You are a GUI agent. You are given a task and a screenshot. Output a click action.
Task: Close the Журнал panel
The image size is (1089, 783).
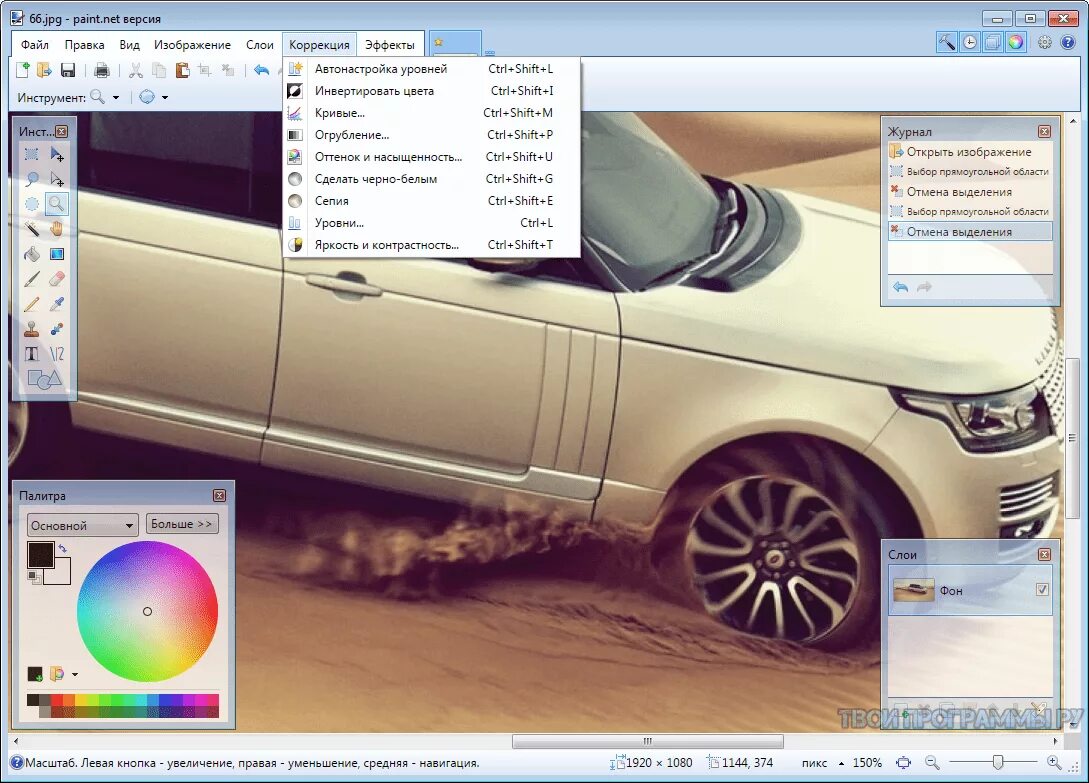(1045, 131)
